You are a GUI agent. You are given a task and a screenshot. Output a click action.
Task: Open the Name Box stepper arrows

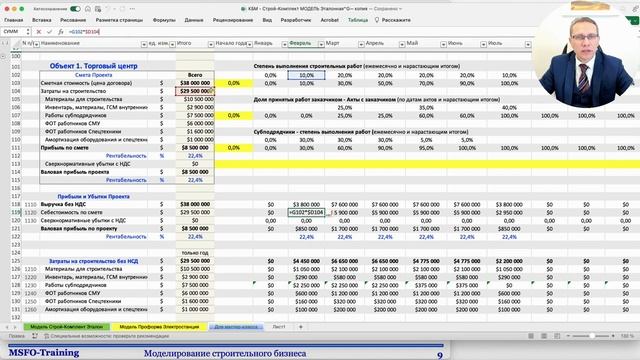(x=28, y=31)
